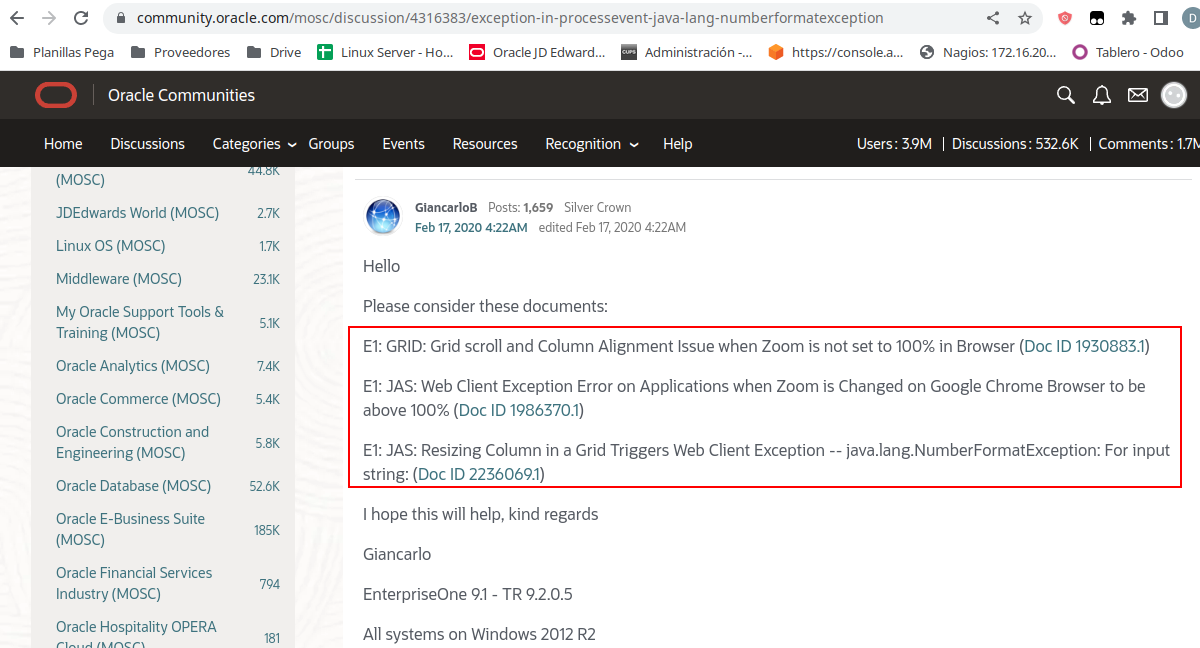Image resolution: width=1200 pixels, height=648 pixels.
Task: Click the Oracle logo in the header
Action: tap(56, 95)
